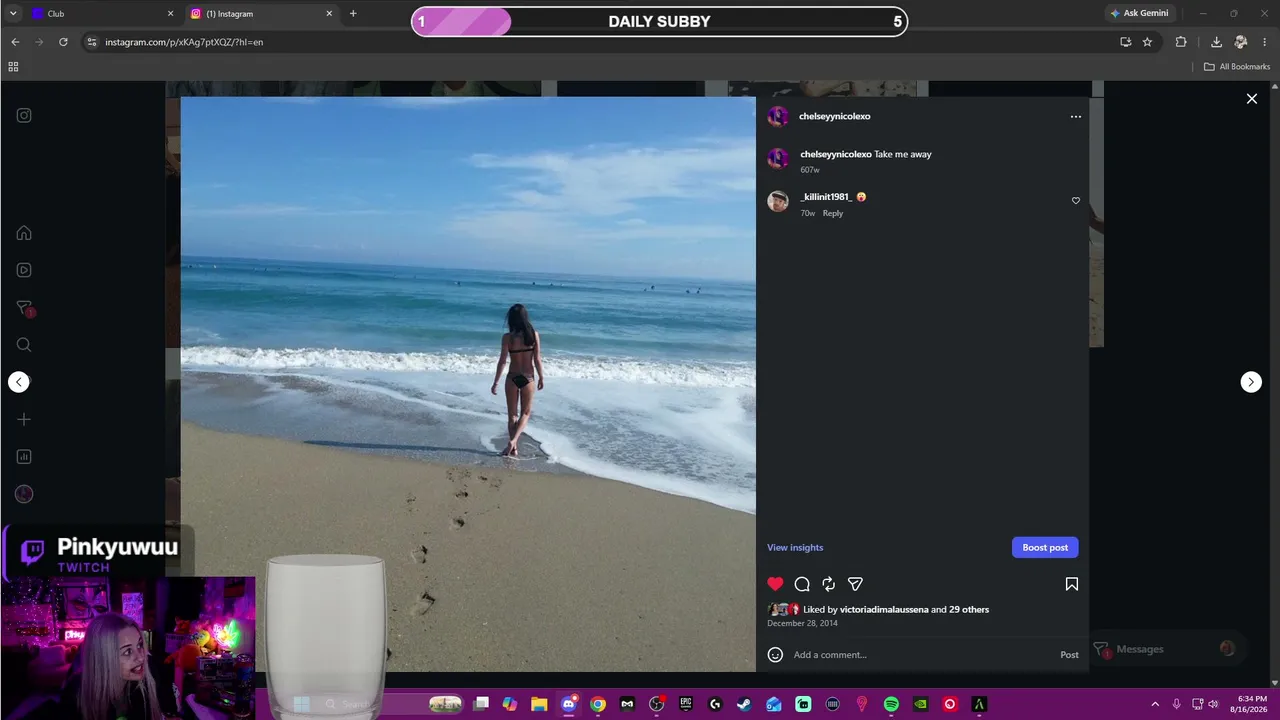Open the apps grid in the bookmarks bar
Screen dimensions: 1280x720
pyautogui.click(x=13, y=67)
